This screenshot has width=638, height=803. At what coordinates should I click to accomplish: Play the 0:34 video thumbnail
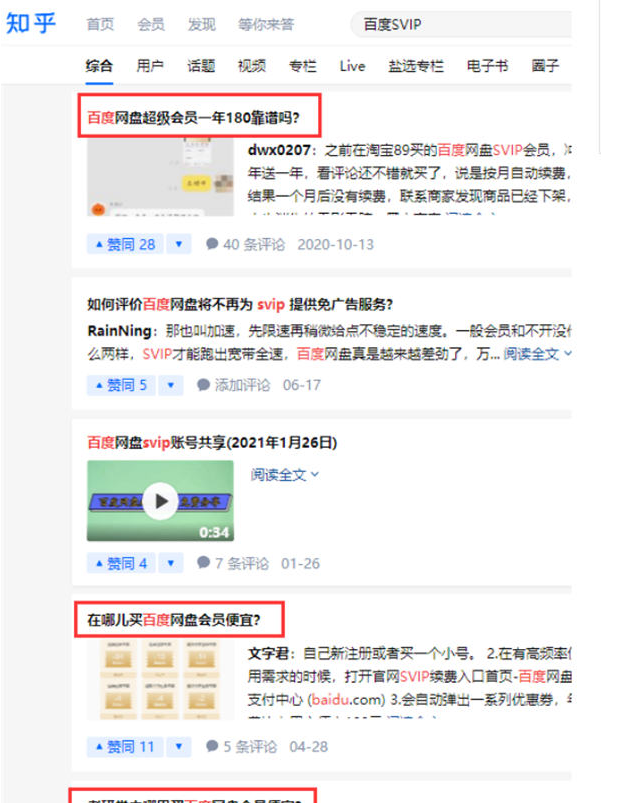pyautogui.click(x=160, y=501)
